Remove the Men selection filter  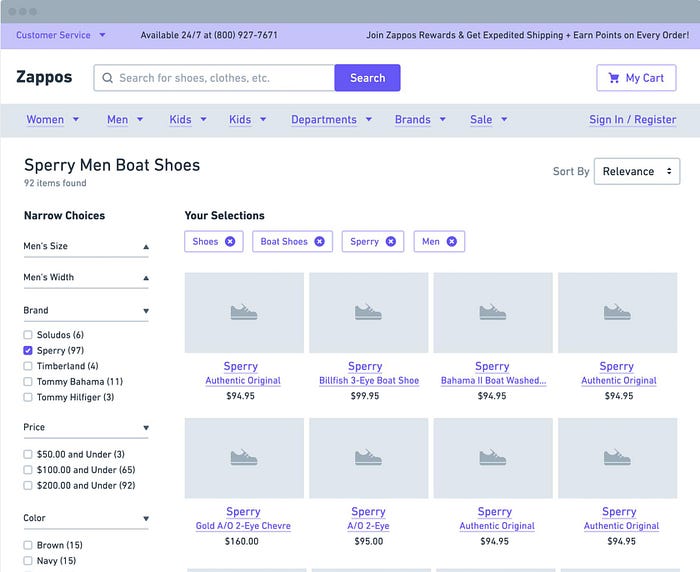(452, 242)
